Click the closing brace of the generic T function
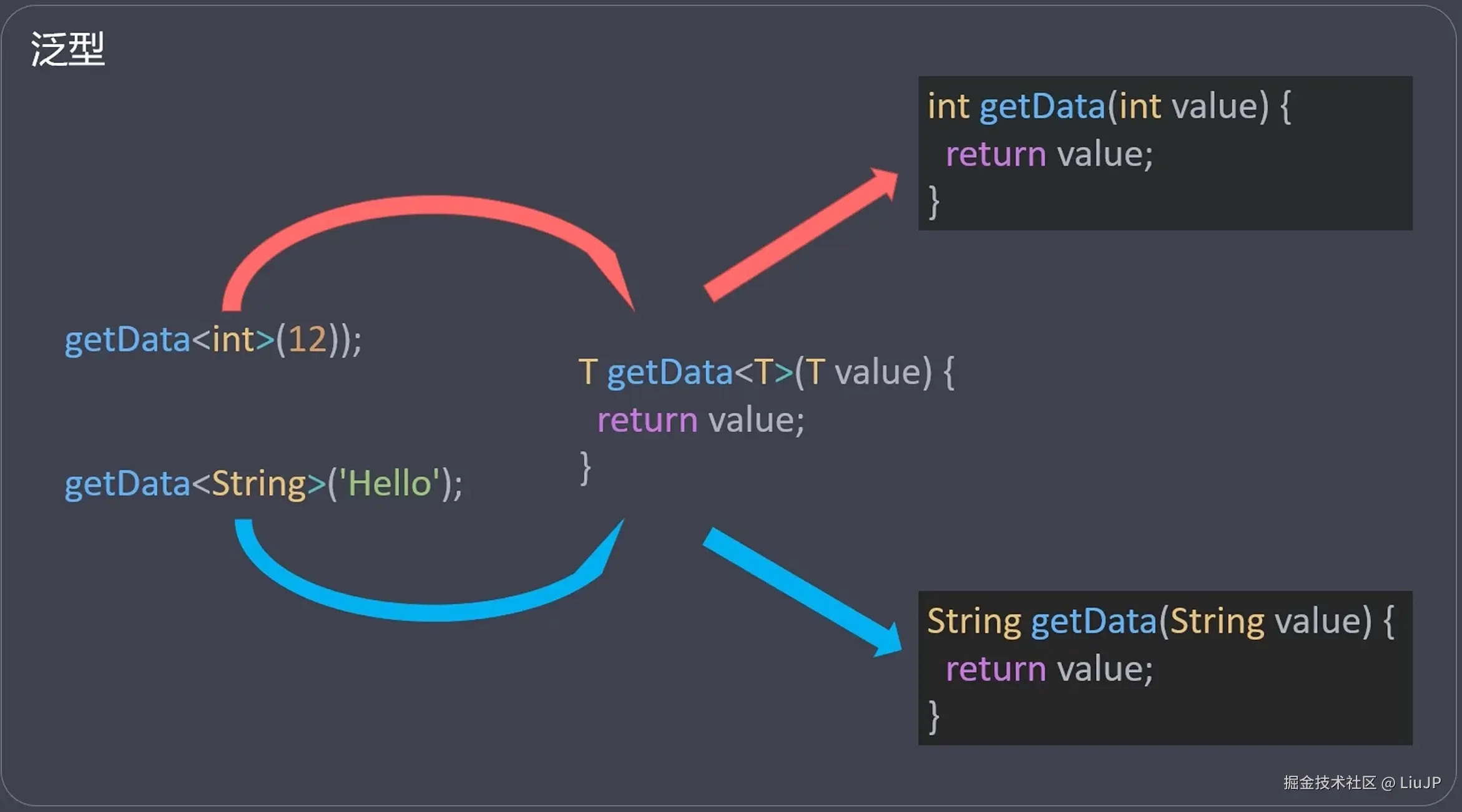 tap(585, 468)
